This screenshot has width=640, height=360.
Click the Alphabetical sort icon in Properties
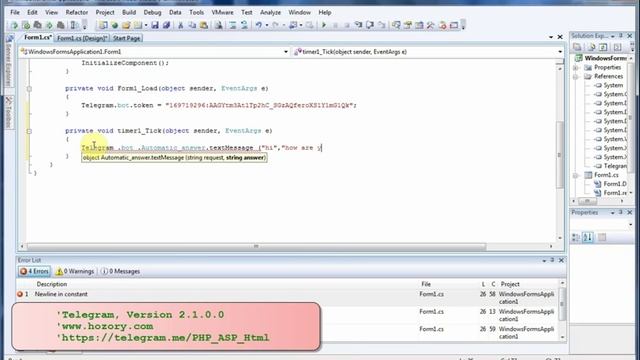[588, 237]
